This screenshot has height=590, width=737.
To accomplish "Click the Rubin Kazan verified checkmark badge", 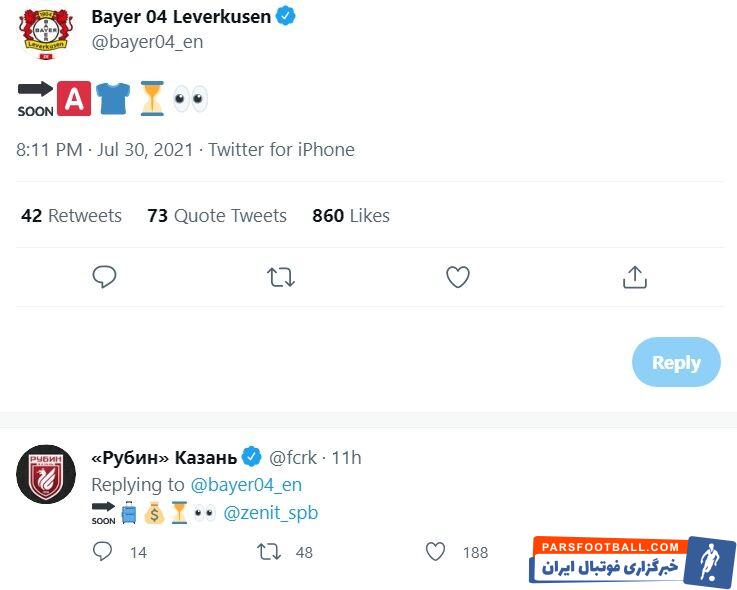I will coord(252,457).
